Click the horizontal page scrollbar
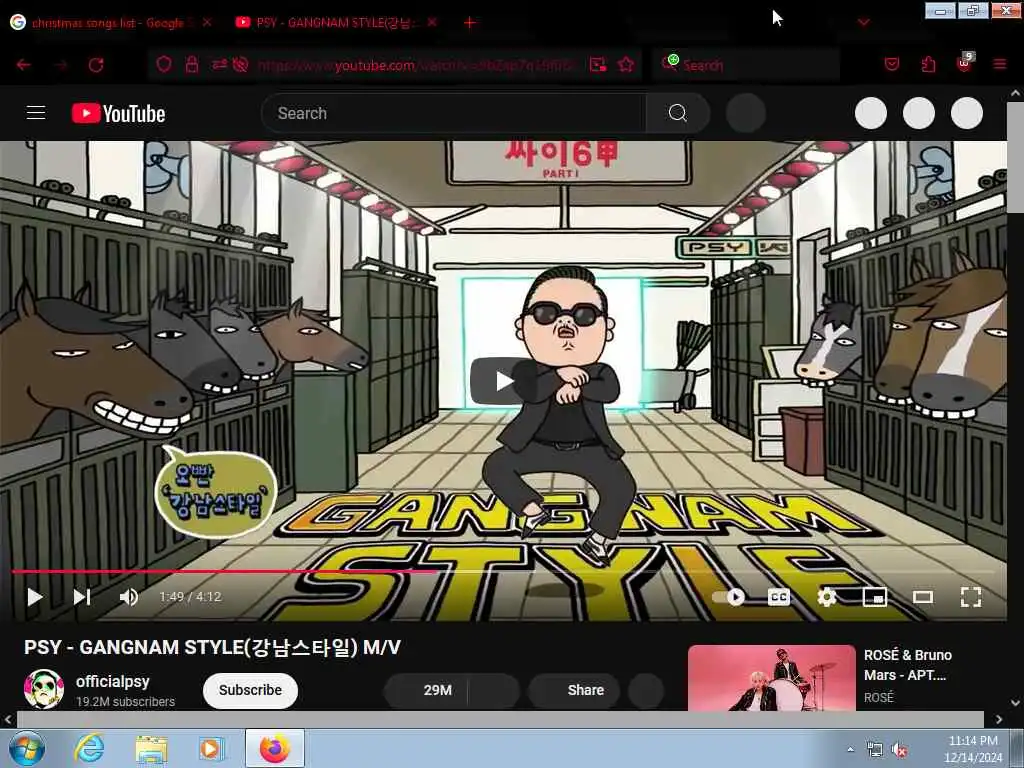 (x=500, y=719)
